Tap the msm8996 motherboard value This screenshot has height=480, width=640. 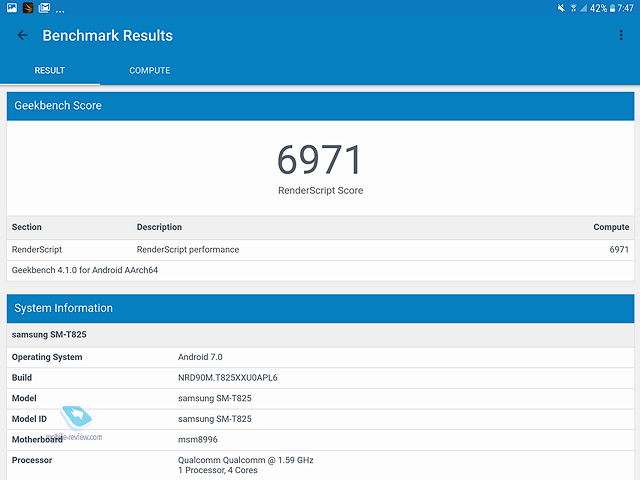click(198, 440)
